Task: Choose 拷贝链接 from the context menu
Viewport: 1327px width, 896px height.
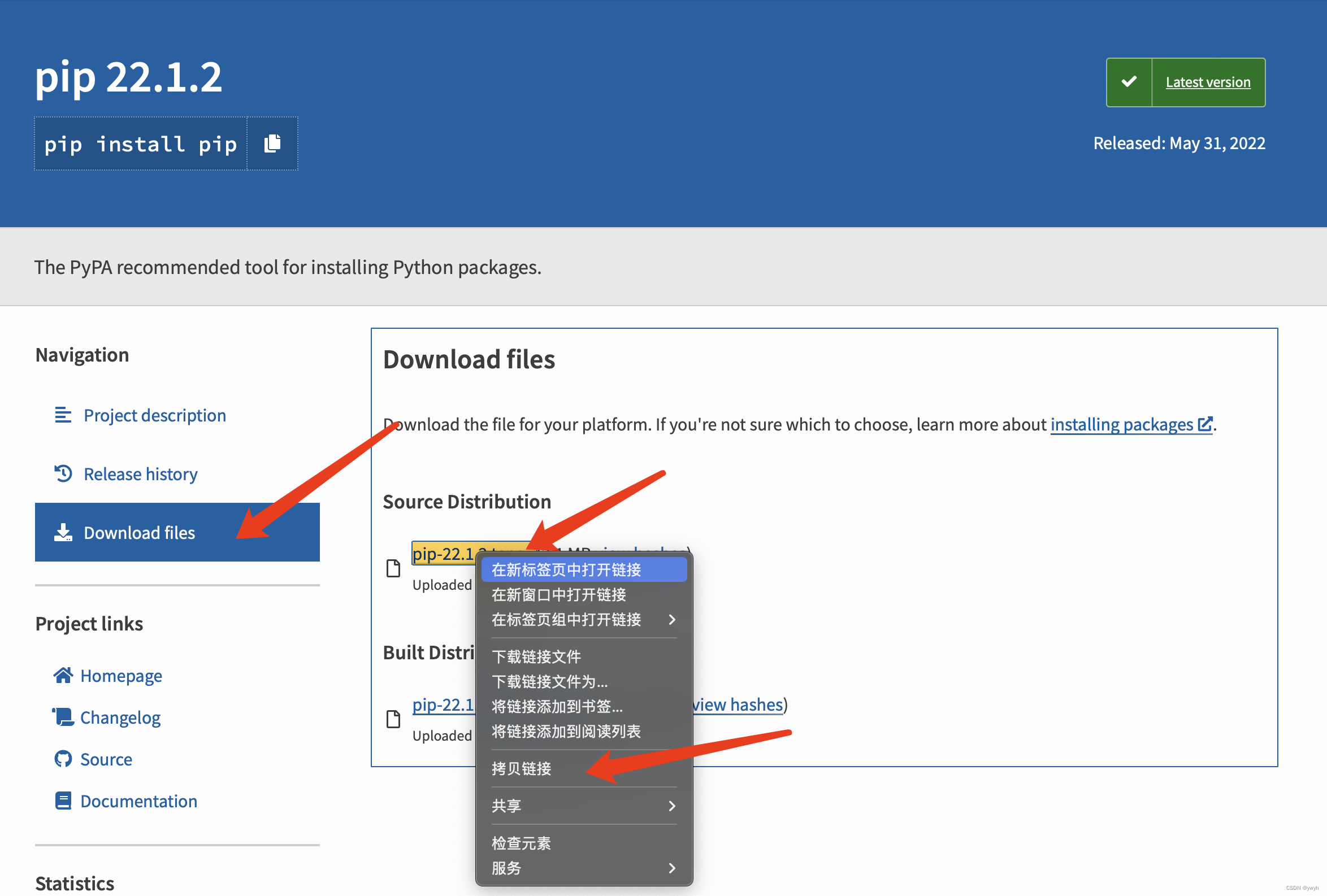Action: (x=521, y=768)
